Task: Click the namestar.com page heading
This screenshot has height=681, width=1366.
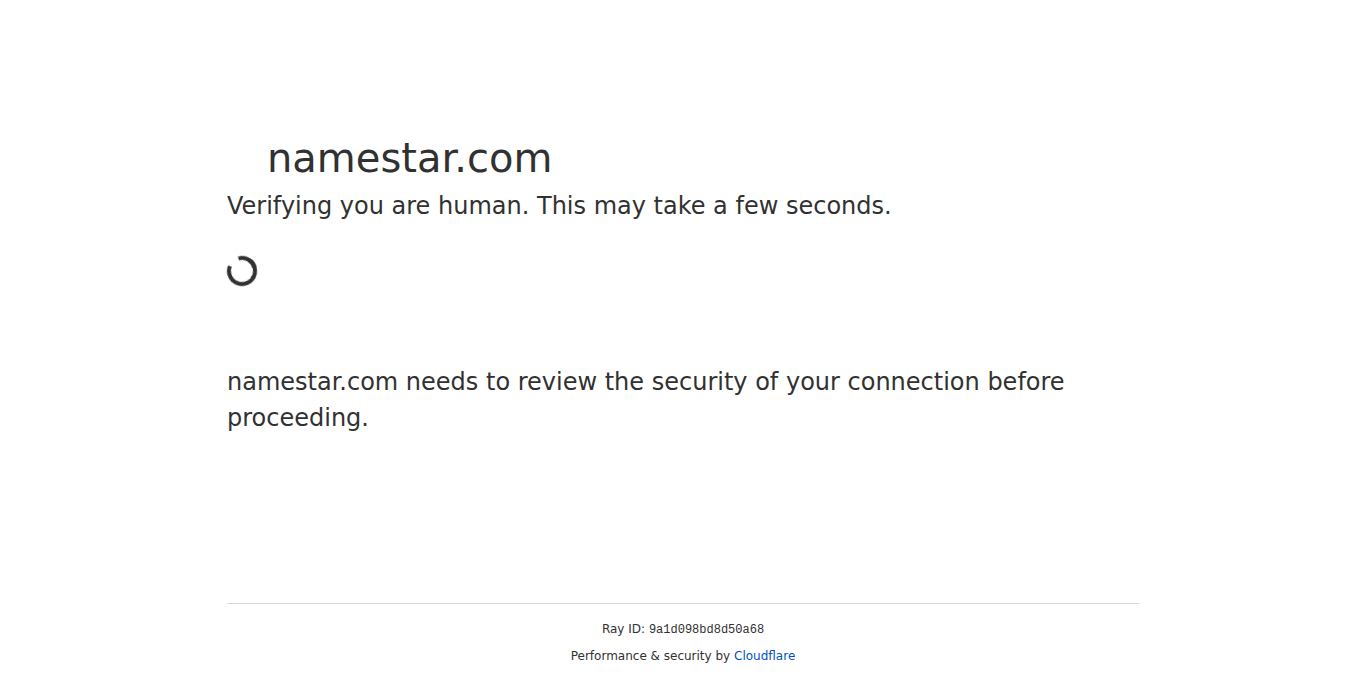Action: coord(409,158)
